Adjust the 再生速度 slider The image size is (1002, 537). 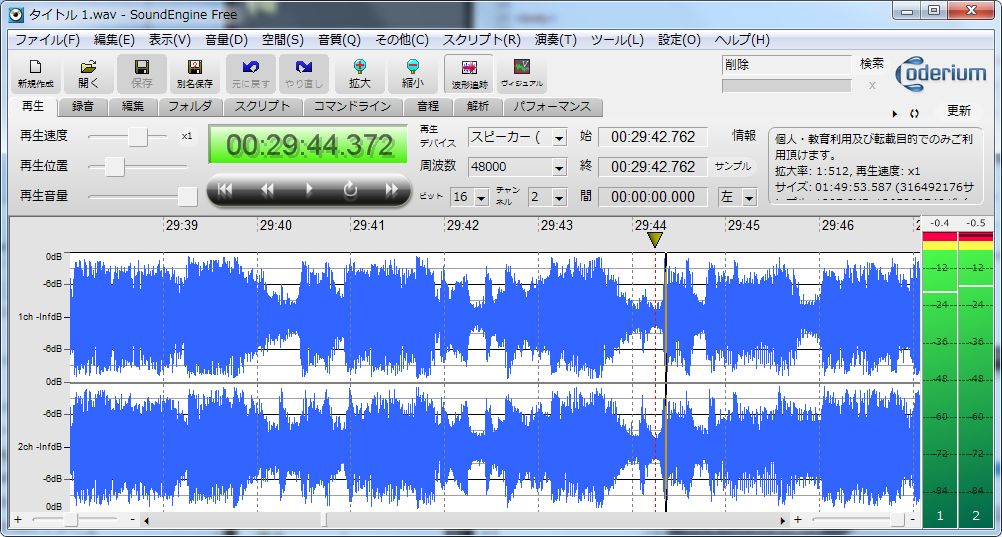(138, 136)
